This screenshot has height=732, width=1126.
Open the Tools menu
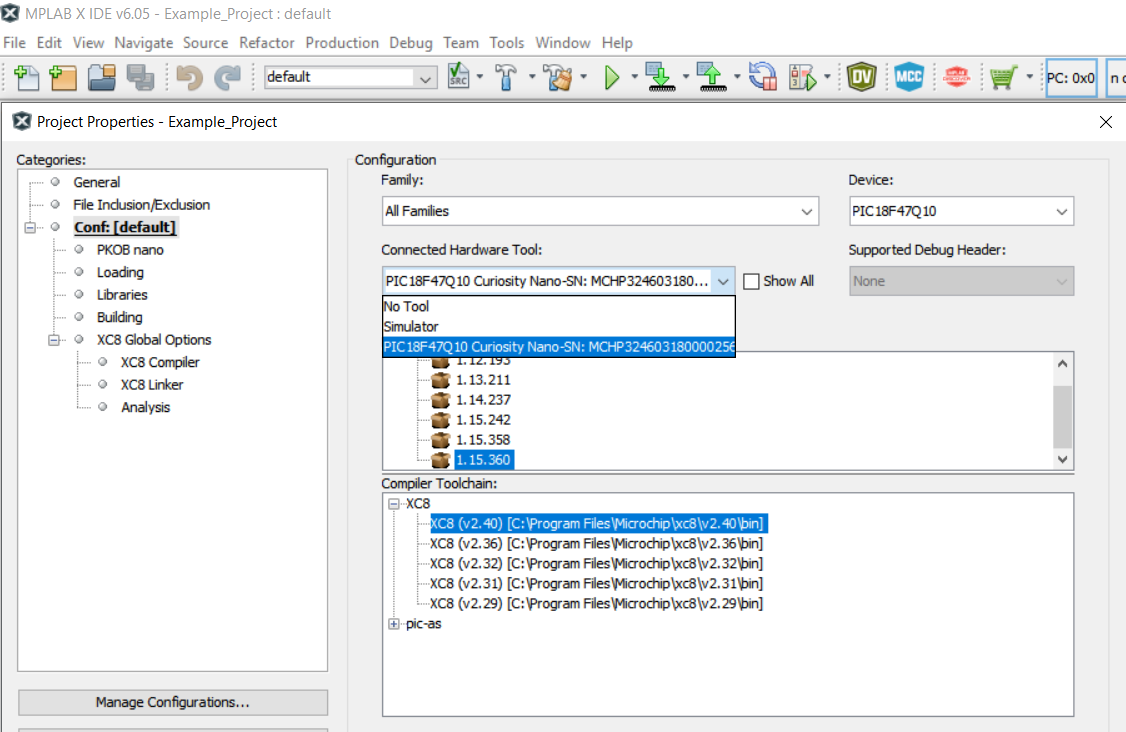coord(507,43)
